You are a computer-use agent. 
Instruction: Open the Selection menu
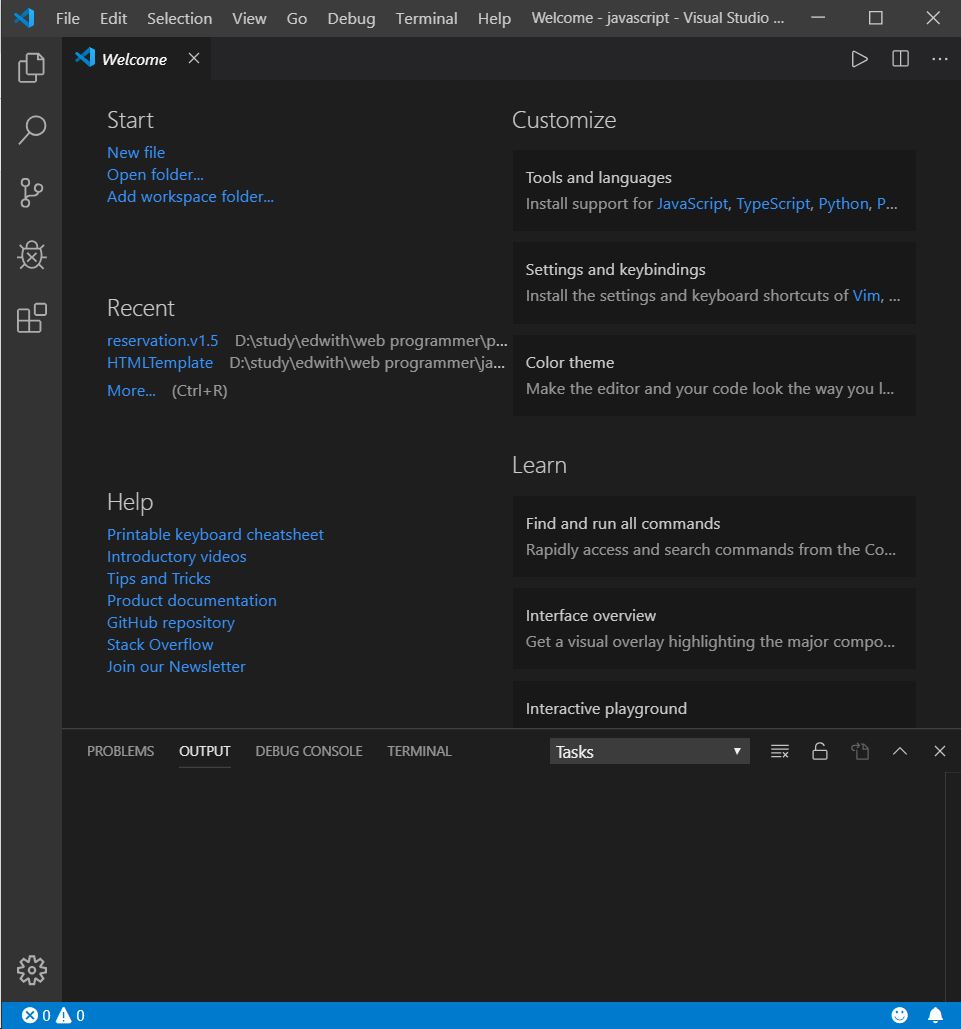pyautogui.click(x=179, y=18)
